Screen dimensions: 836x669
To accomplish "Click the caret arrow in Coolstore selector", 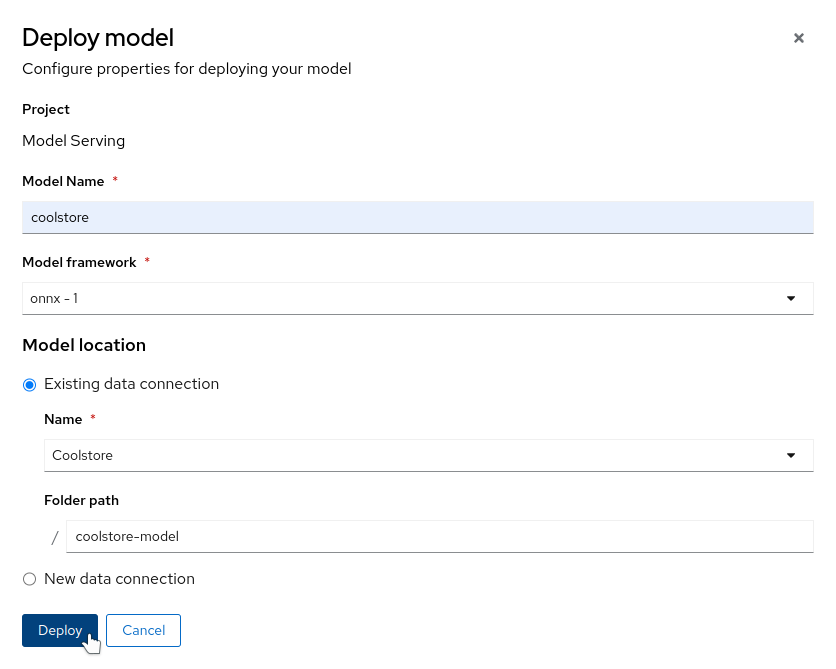I will click(791, 455).
